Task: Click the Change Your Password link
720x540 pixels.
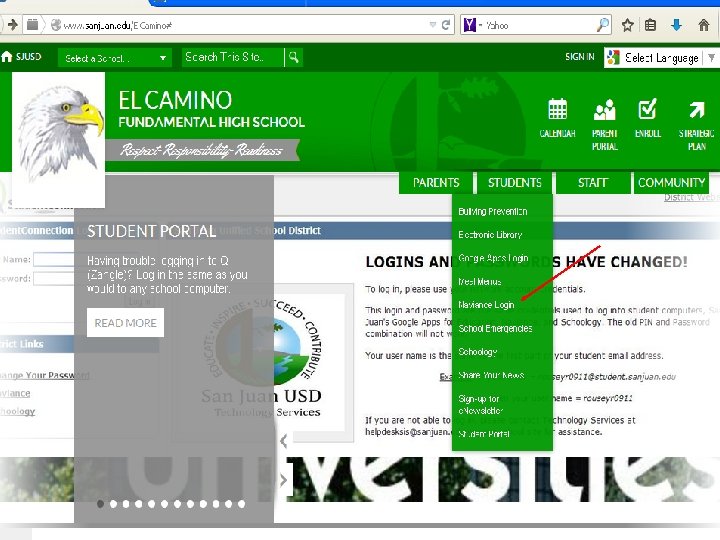Action: [45, 375]
